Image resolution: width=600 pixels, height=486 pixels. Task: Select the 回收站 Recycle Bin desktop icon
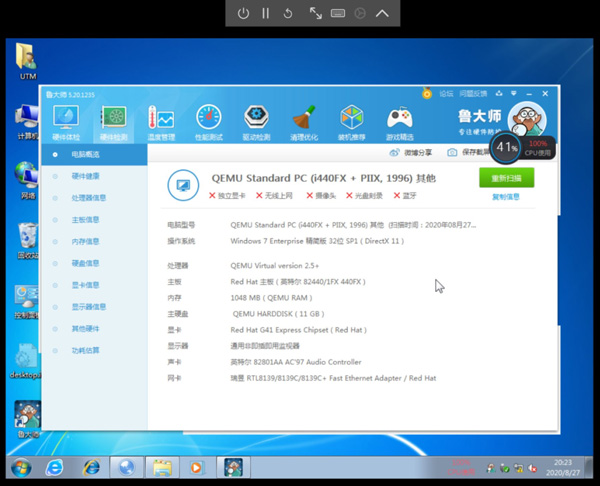(x=27, y=241)
